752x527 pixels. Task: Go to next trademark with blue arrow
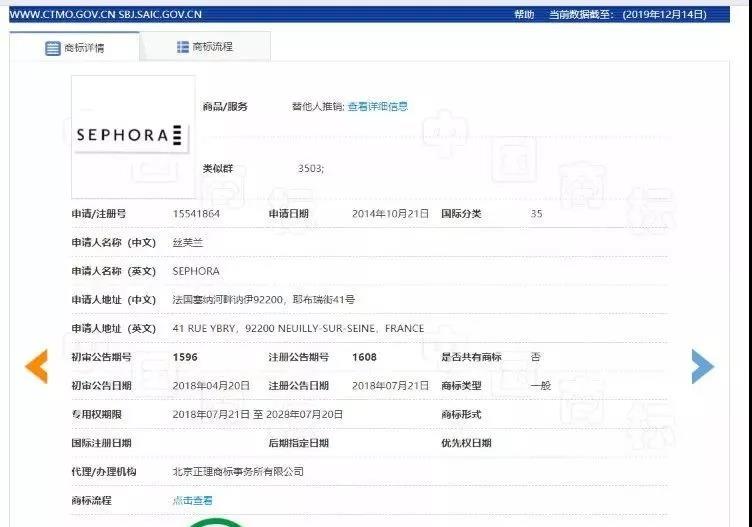[x=703, y=366]
